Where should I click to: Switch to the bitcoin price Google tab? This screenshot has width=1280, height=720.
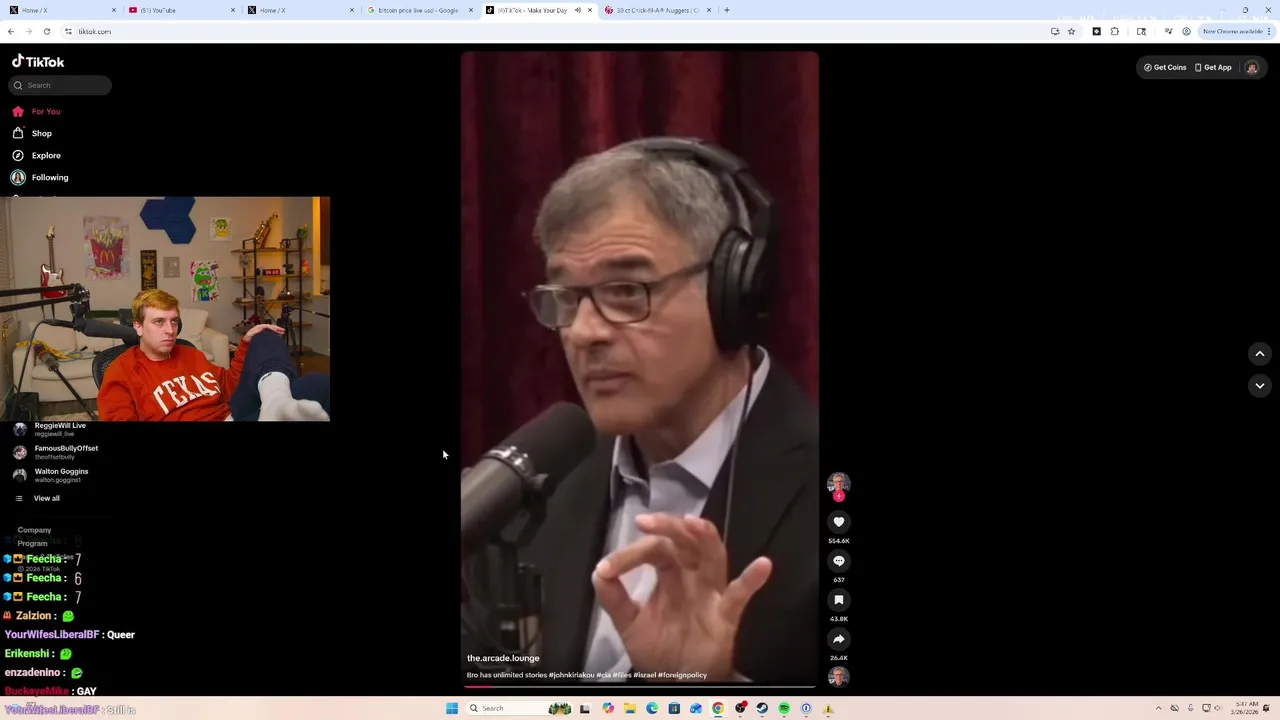(419, 10)
